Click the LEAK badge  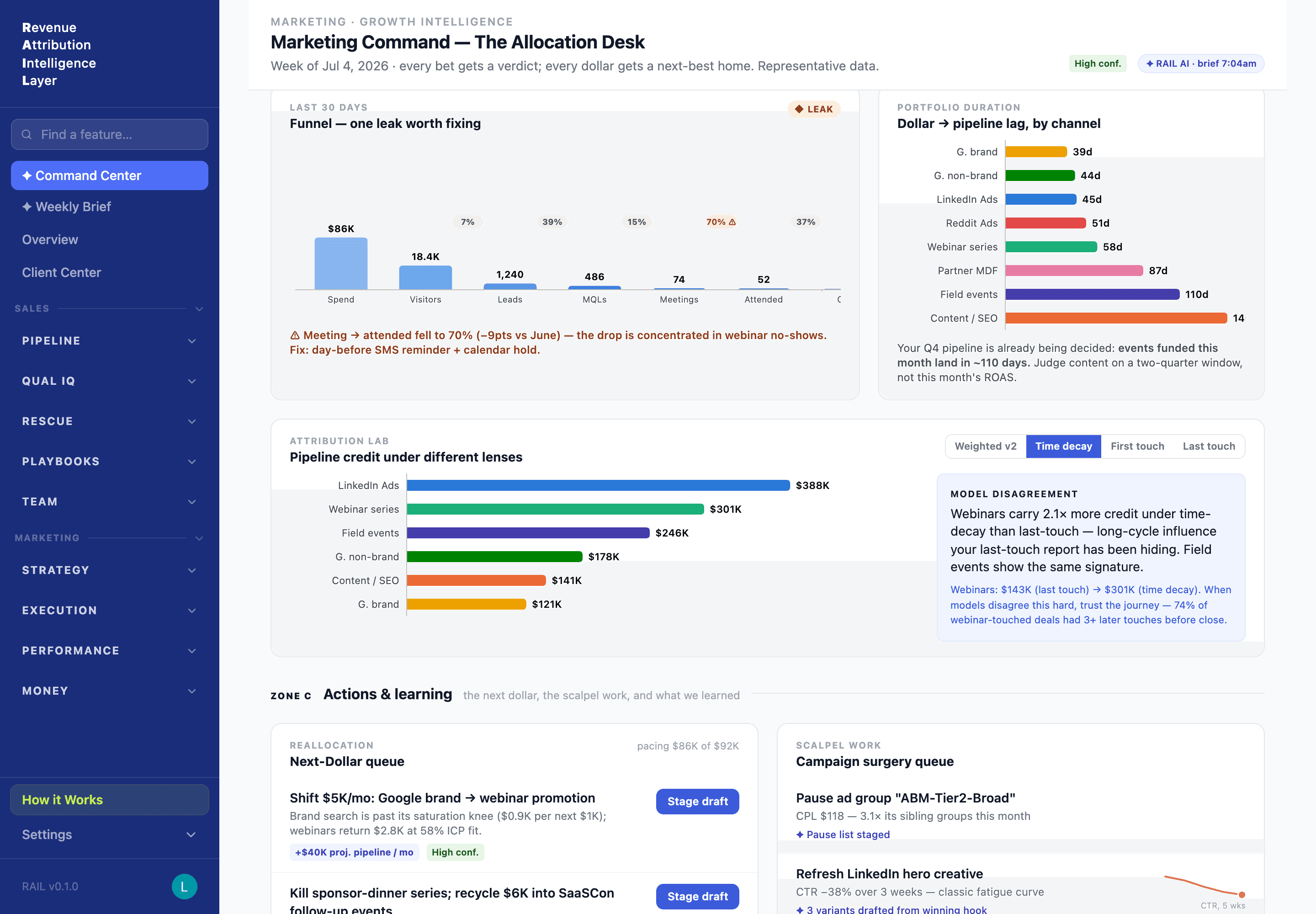[x=814, y=109]
